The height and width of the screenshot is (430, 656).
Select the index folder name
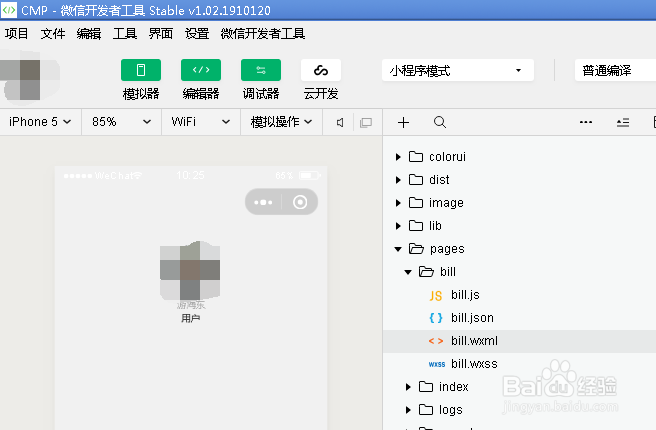point(454,387)
